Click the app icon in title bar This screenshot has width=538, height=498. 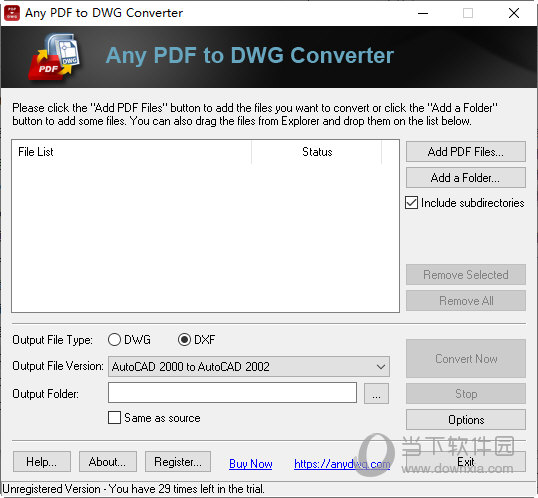coord(12,13)
